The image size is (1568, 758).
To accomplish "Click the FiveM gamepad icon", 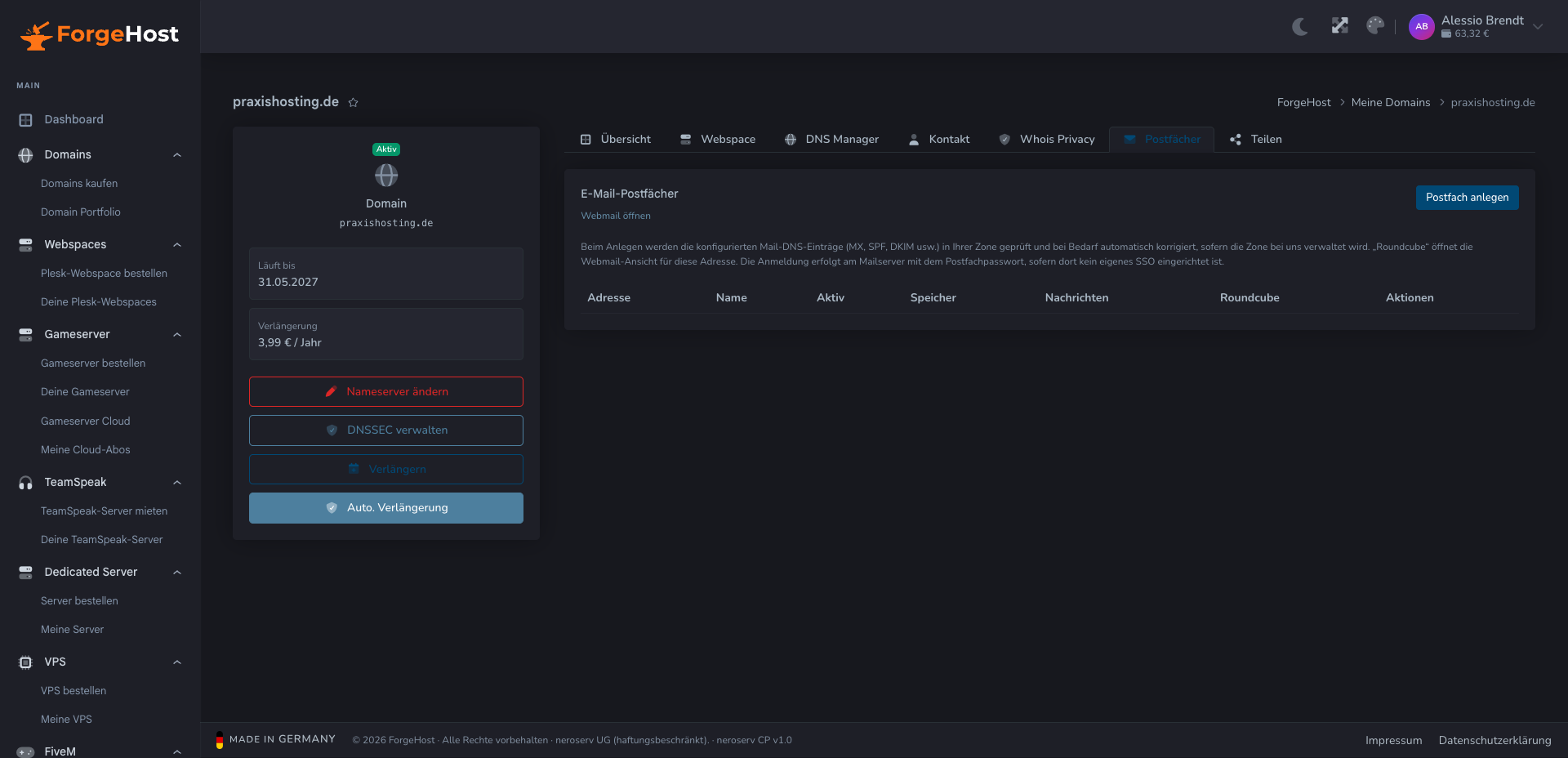I will (25, 752).
